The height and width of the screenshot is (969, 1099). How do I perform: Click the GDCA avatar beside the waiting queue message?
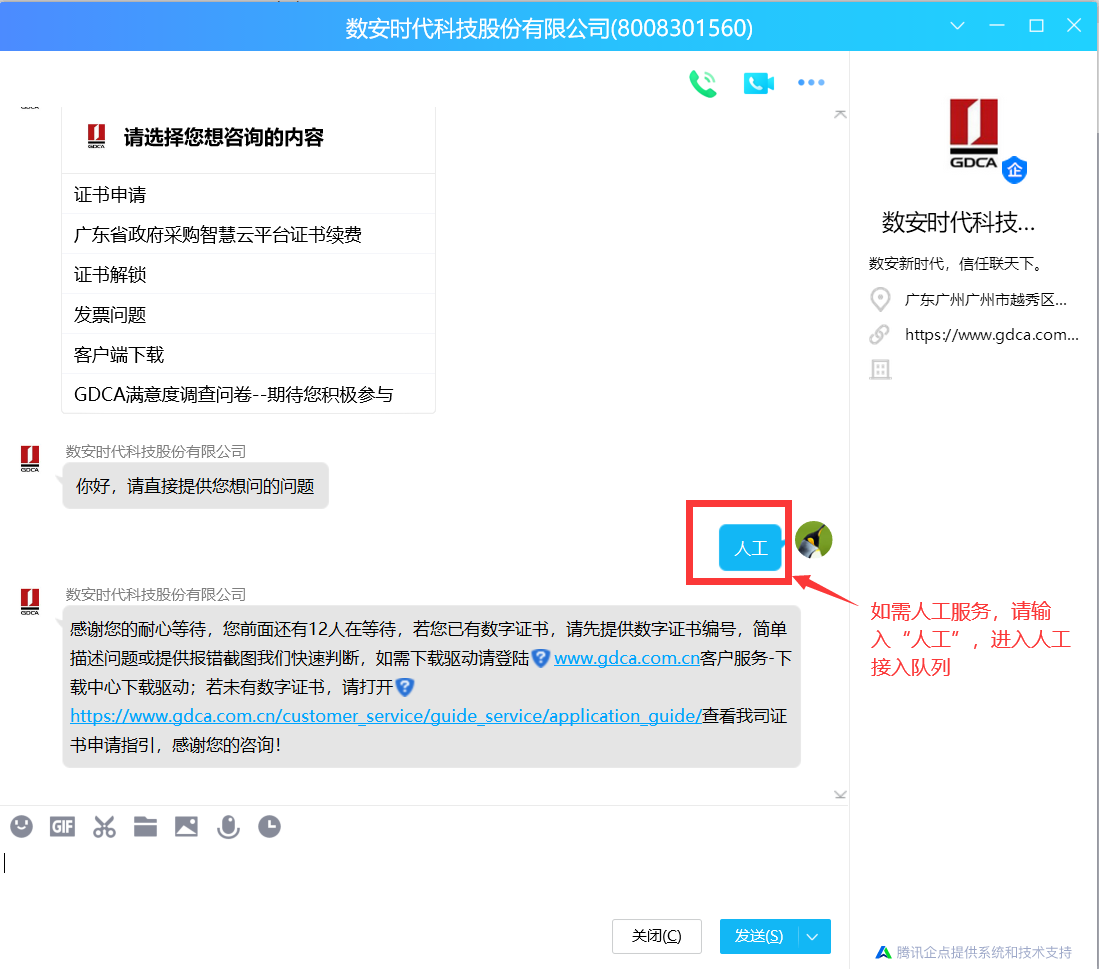pos(29,602)
